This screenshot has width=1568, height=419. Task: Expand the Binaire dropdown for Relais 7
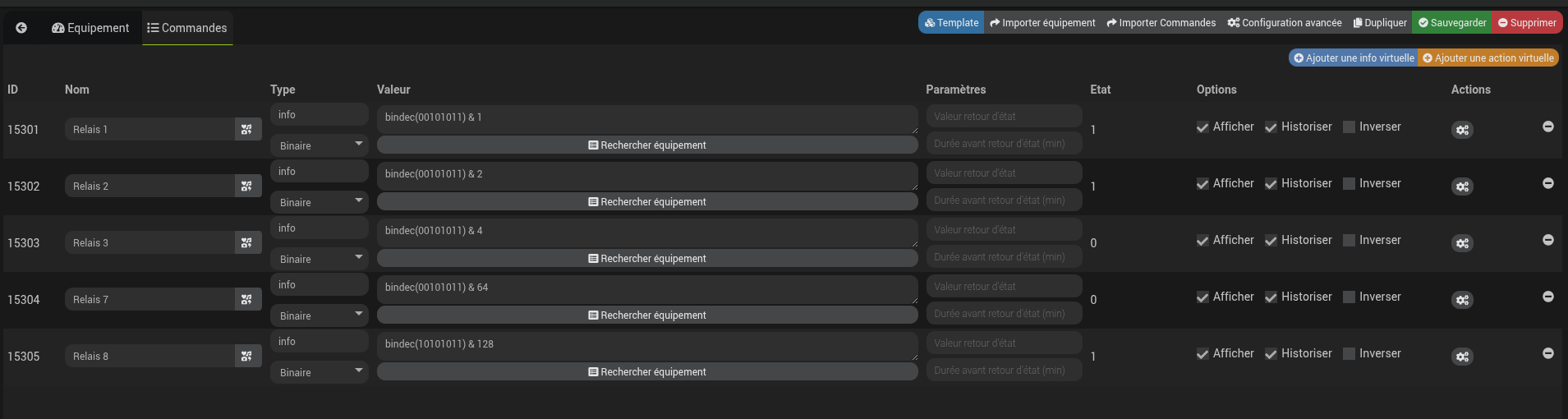click(x=319, y=315)
